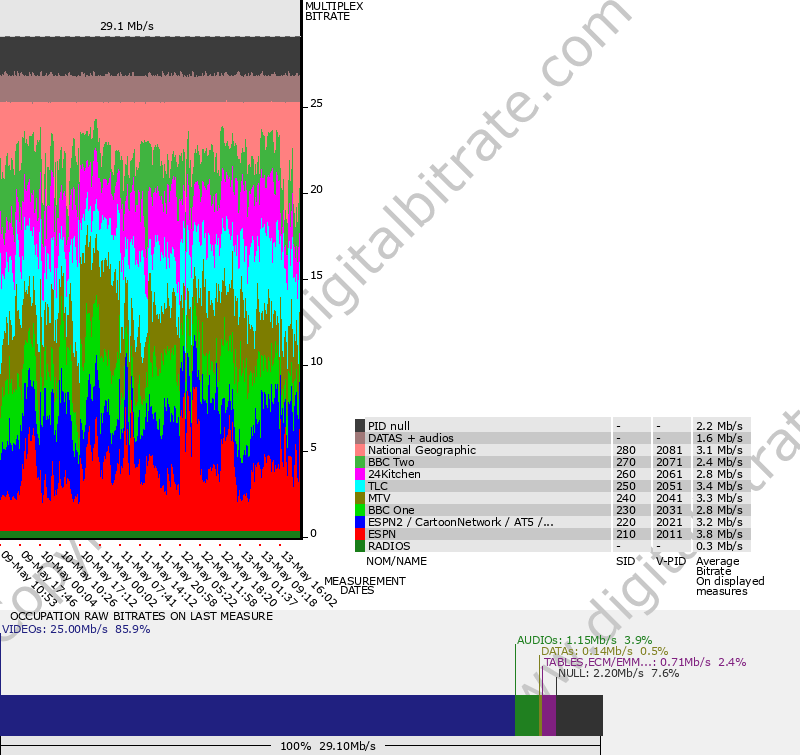This screenshot has height=755, width=800.
Task: Click V-PID value '2081'
Action: point(669,450)
